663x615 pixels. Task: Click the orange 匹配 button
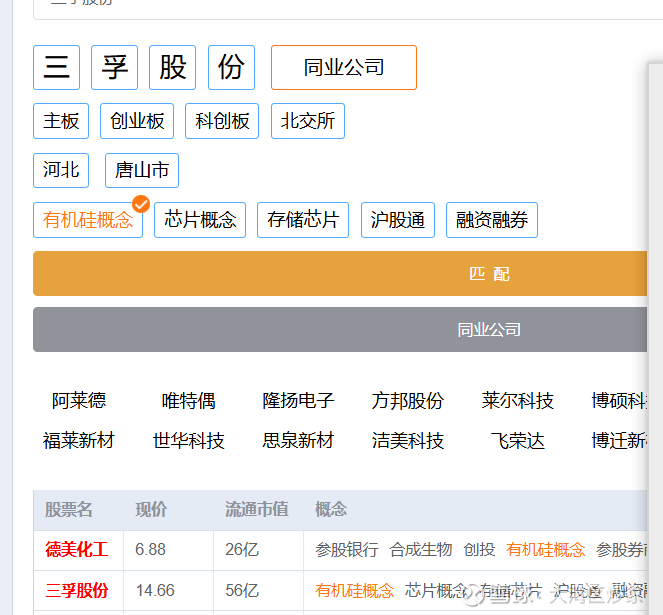coord(340,274)
